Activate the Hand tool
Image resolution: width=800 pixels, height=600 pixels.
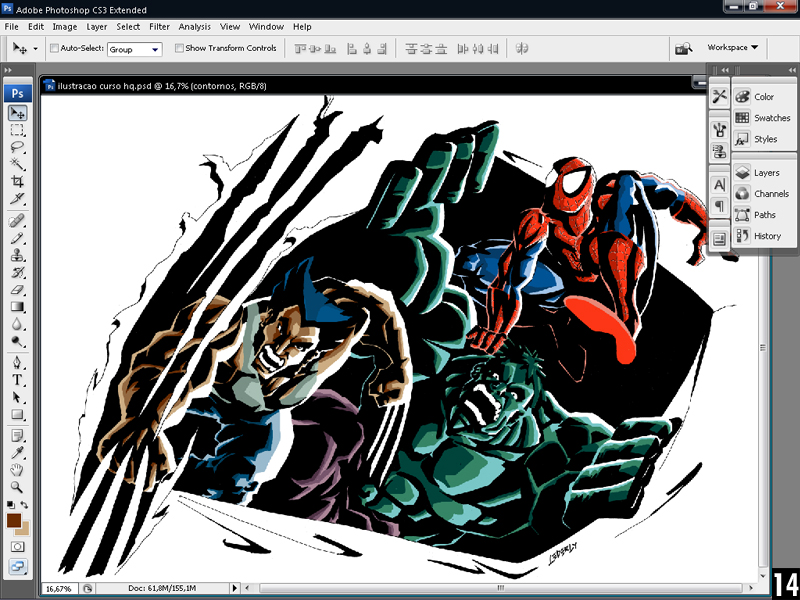tap(18, 469)
